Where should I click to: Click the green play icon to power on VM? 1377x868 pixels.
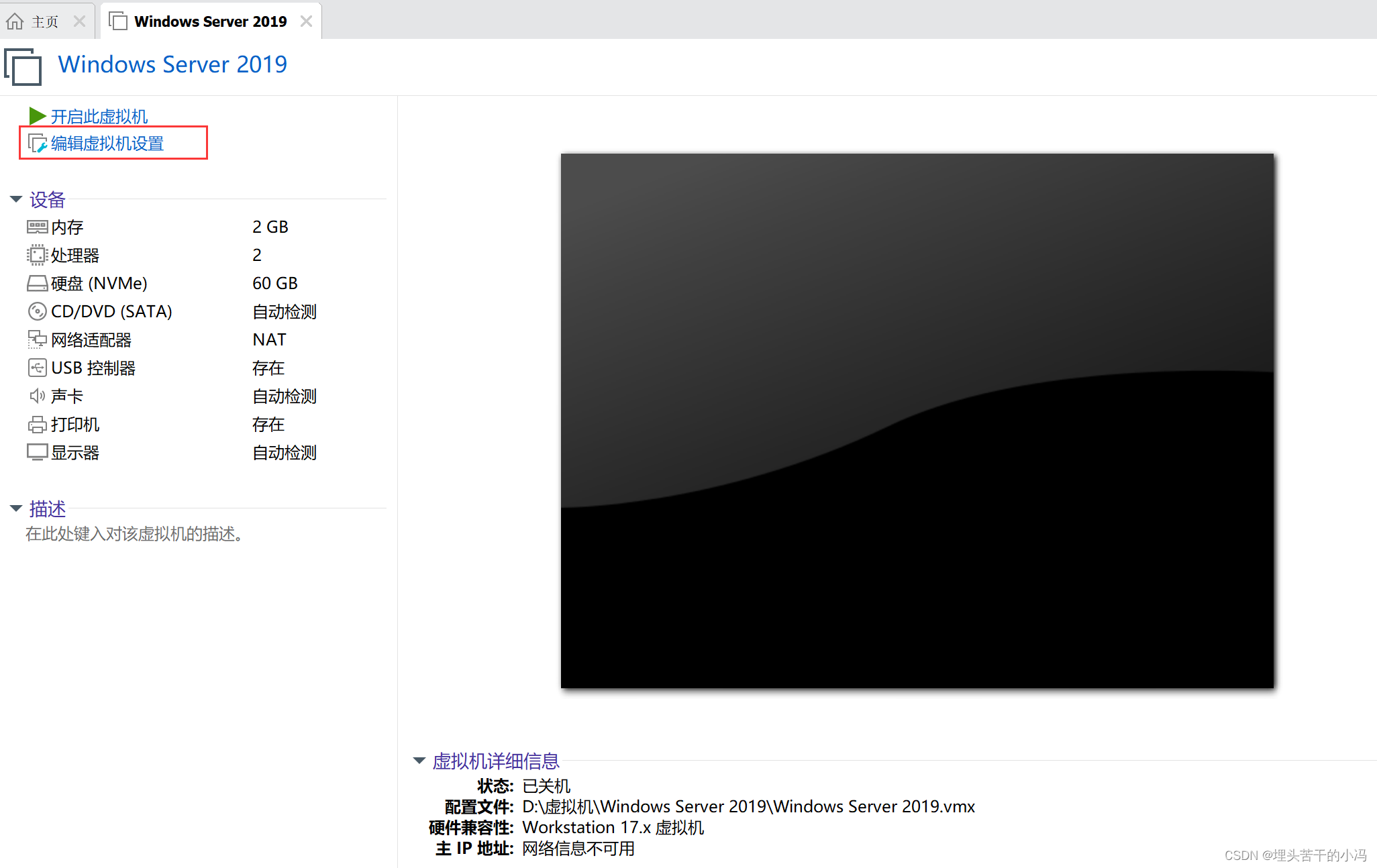click(x=37, y=117)
